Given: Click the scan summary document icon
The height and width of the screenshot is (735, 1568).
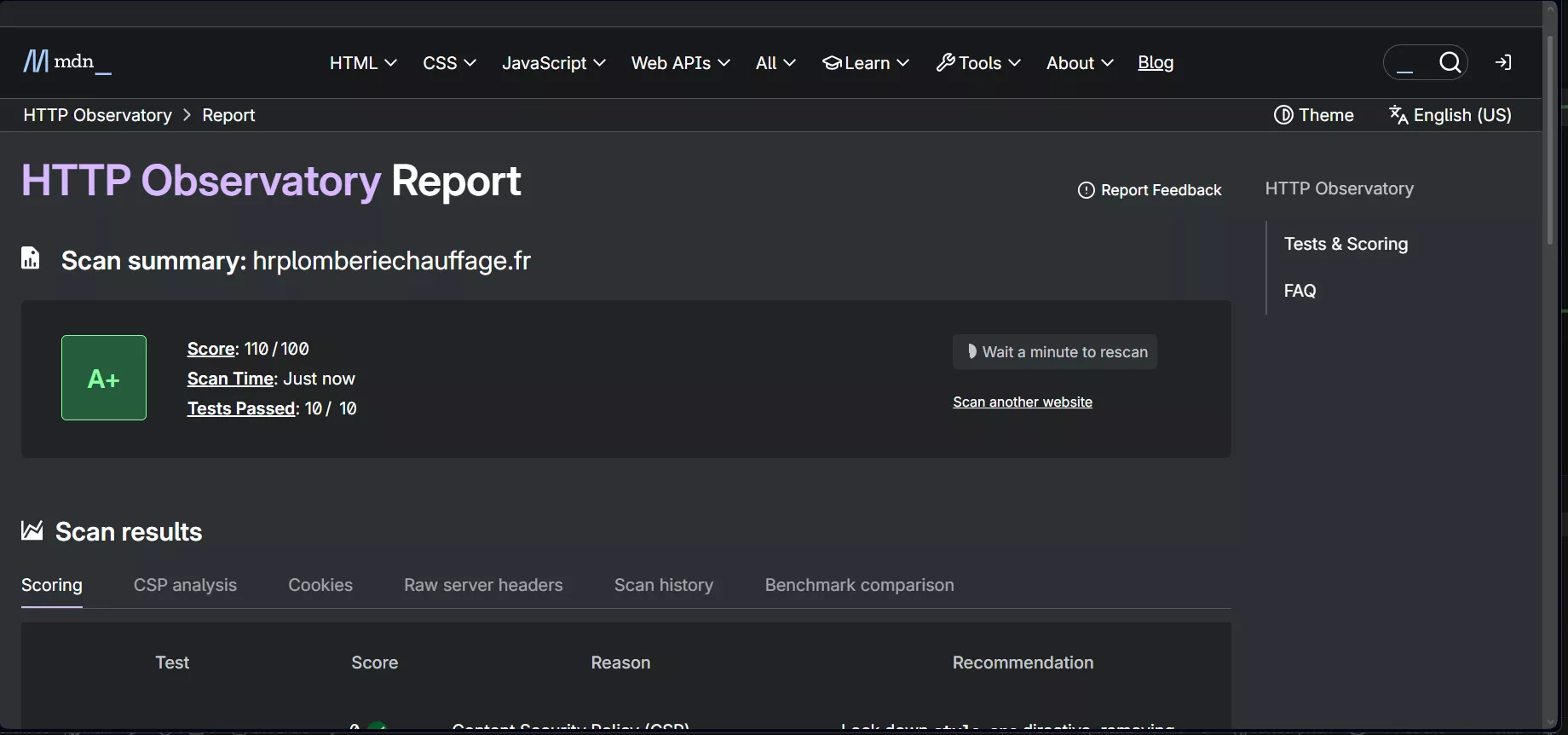Looking at the screenshot, I should pos(31,258).
